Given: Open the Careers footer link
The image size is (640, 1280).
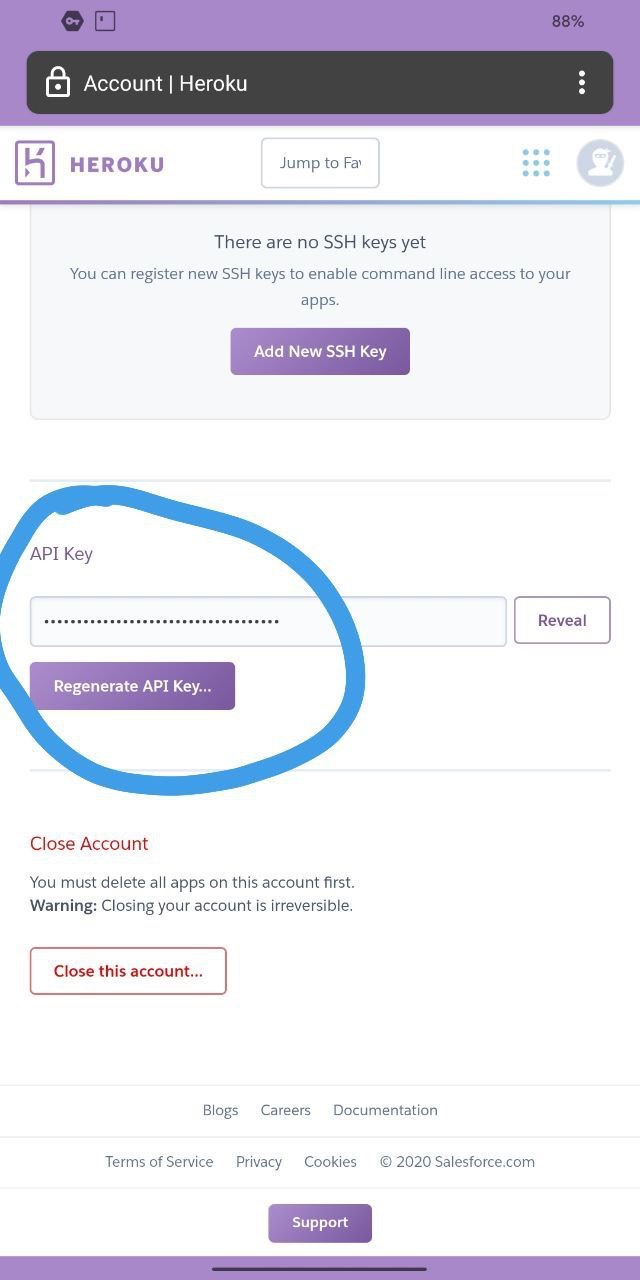Looking at the screenshot, I should 286,1110.
